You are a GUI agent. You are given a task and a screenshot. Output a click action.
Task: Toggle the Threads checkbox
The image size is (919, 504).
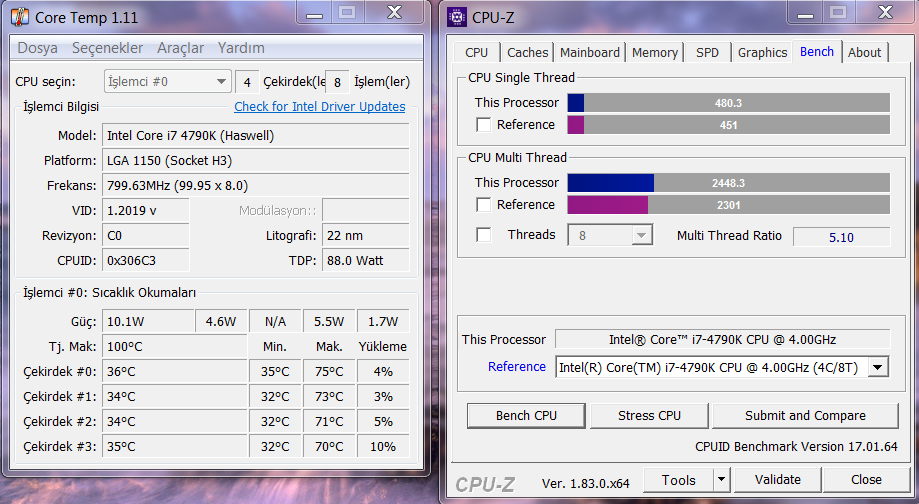pyautogui.click(x=484, y=235)
